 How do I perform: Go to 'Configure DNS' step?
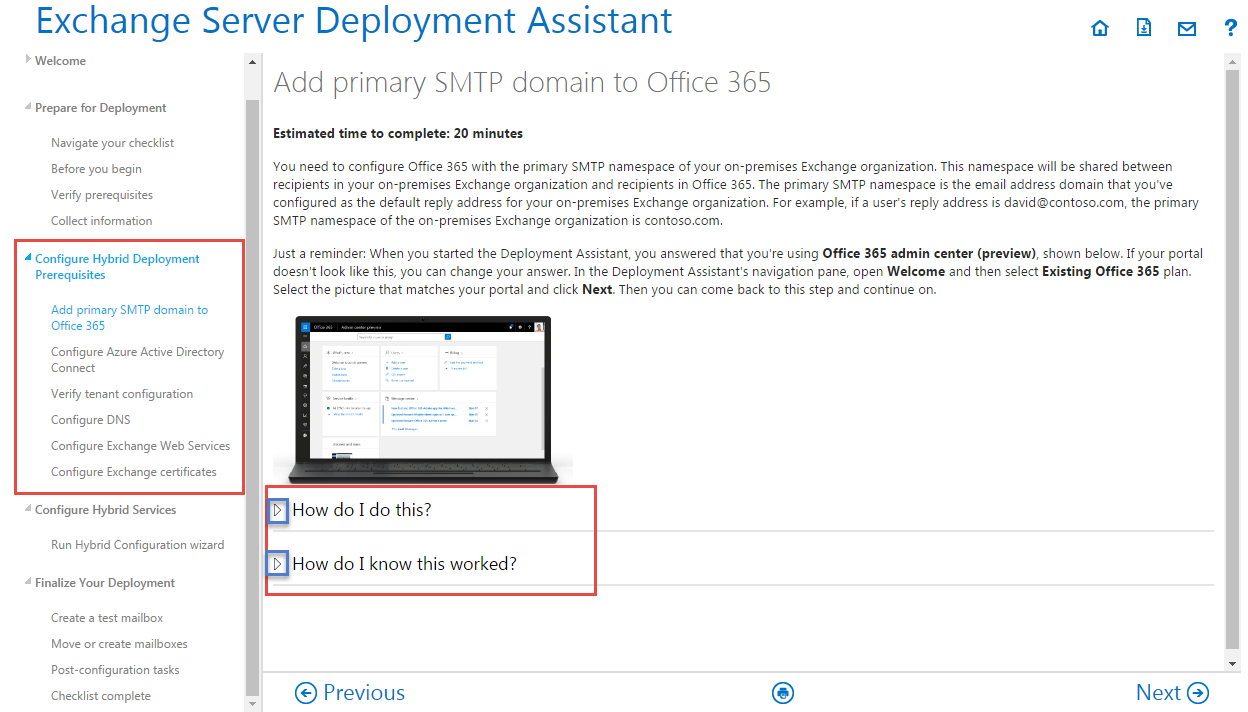[90, 420]
